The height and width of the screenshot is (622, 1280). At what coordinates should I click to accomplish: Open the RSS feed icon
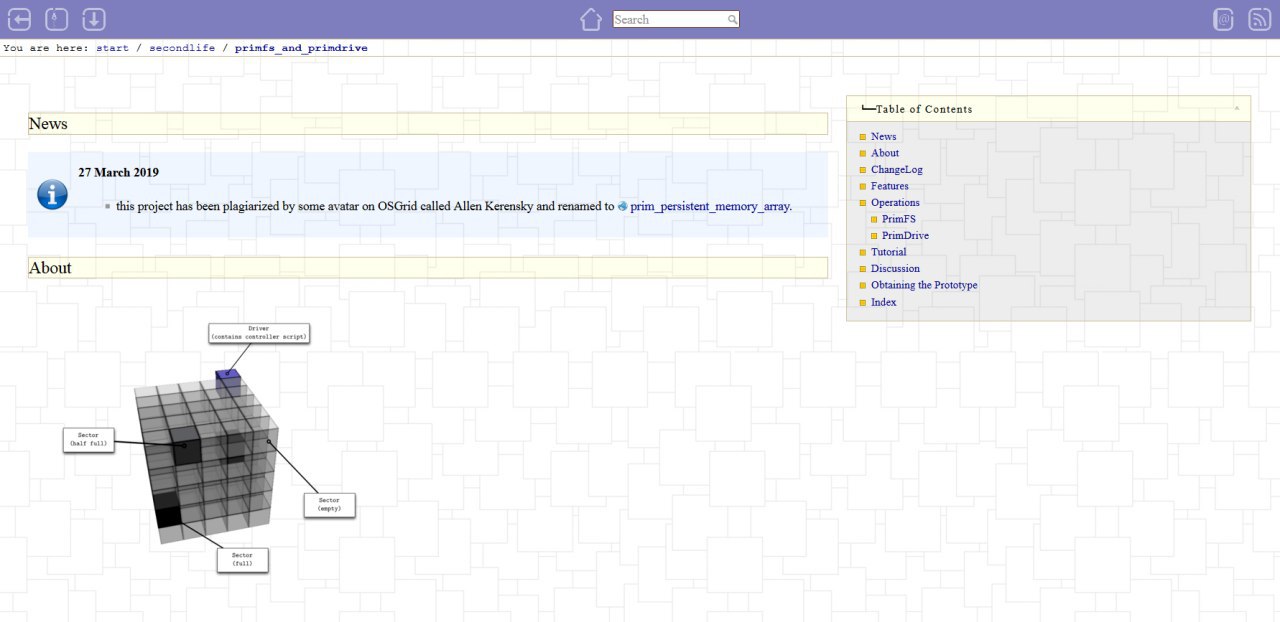[1260, 19]
